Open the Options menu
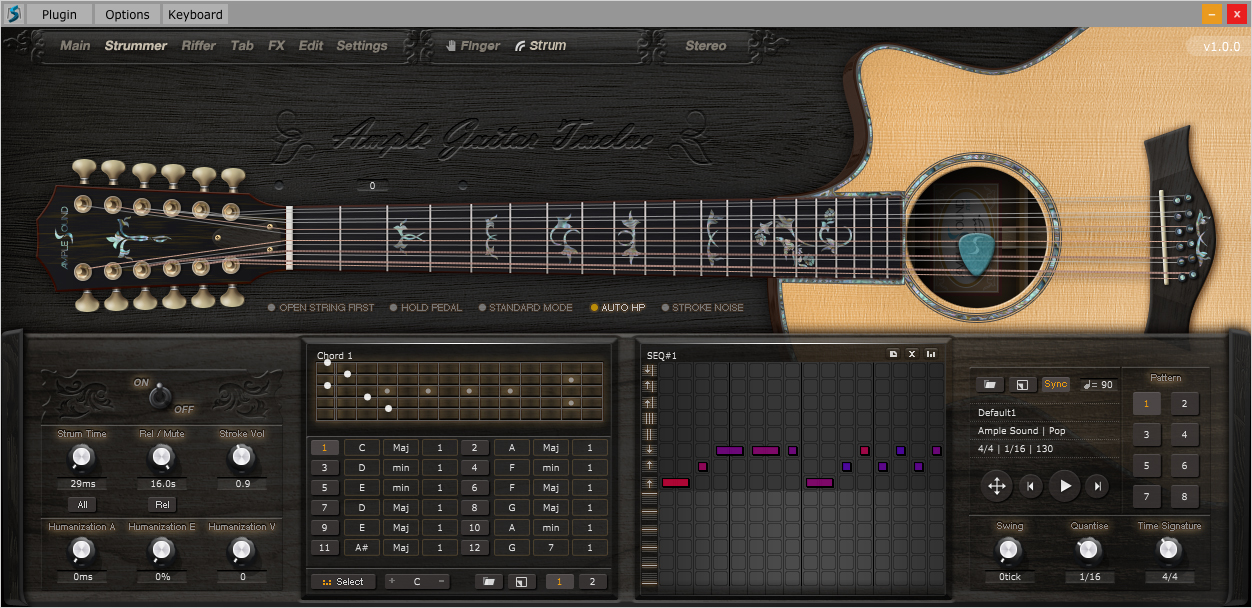 coord(126,14)
